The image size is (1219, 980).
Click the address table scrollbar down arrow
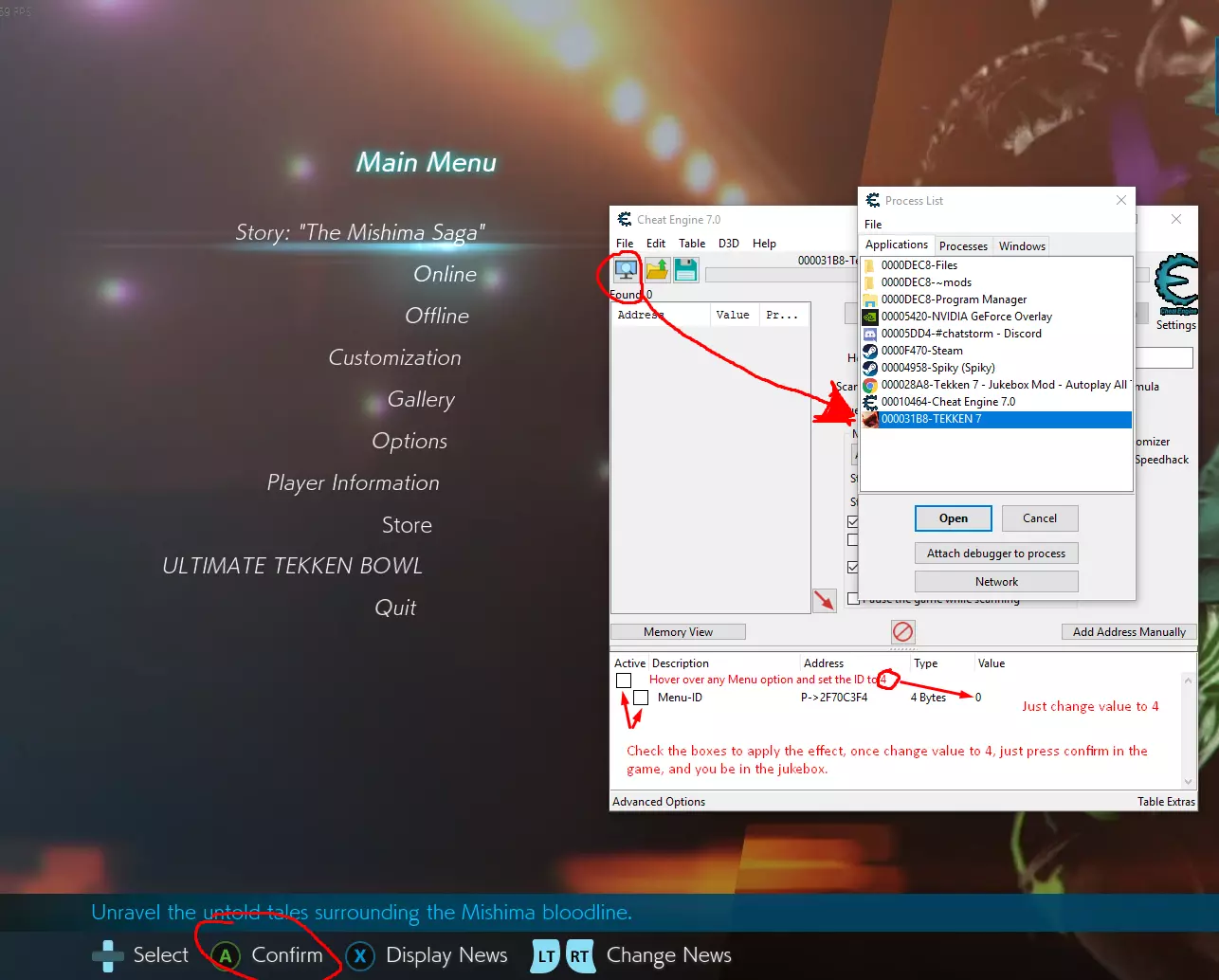pos(1190,783)
